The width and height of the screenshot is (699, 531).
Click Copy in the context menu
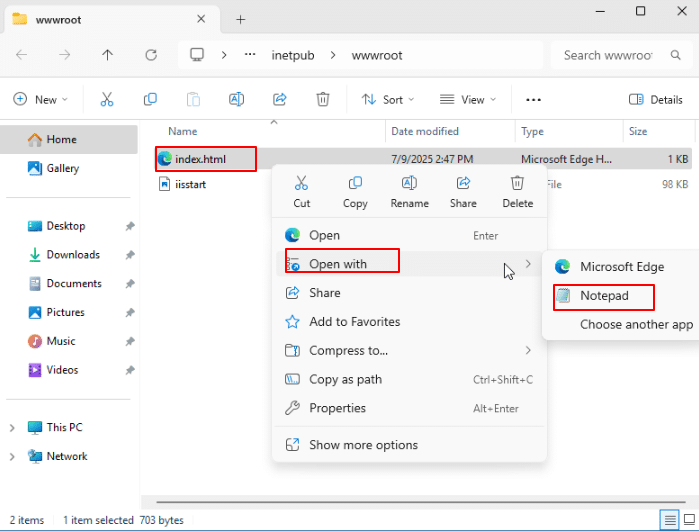coord(355,192)
